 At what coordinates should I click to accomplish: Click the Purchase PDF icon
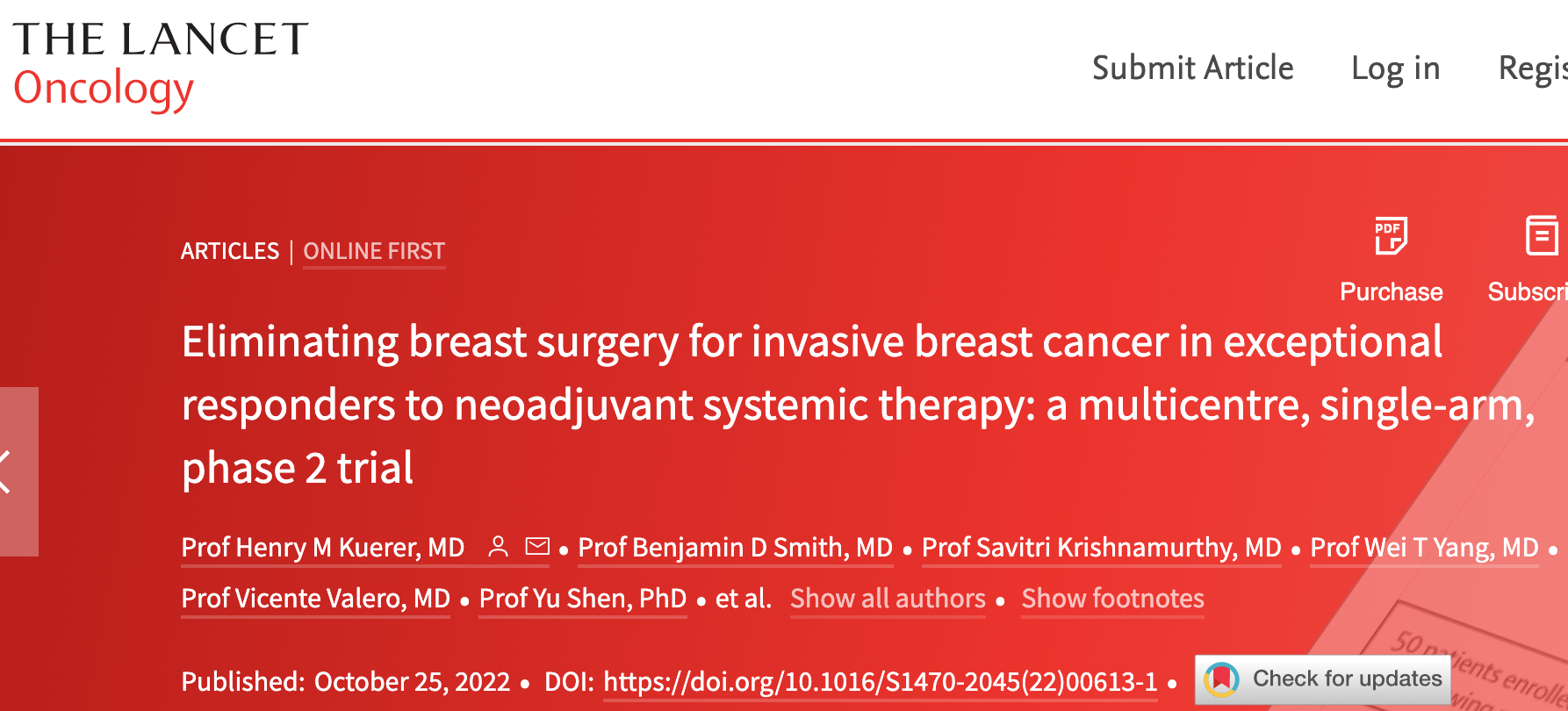[x=1391, y=236]
